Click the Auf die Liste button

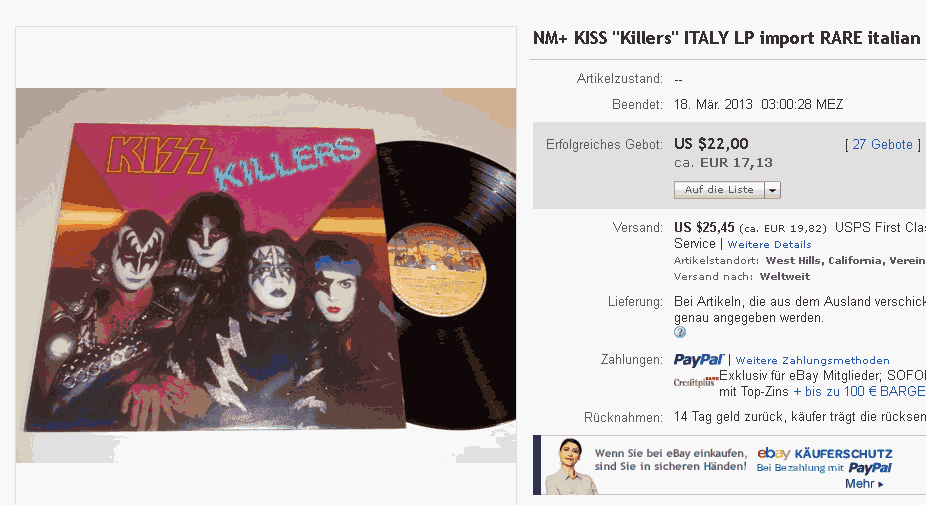point(719,190)
